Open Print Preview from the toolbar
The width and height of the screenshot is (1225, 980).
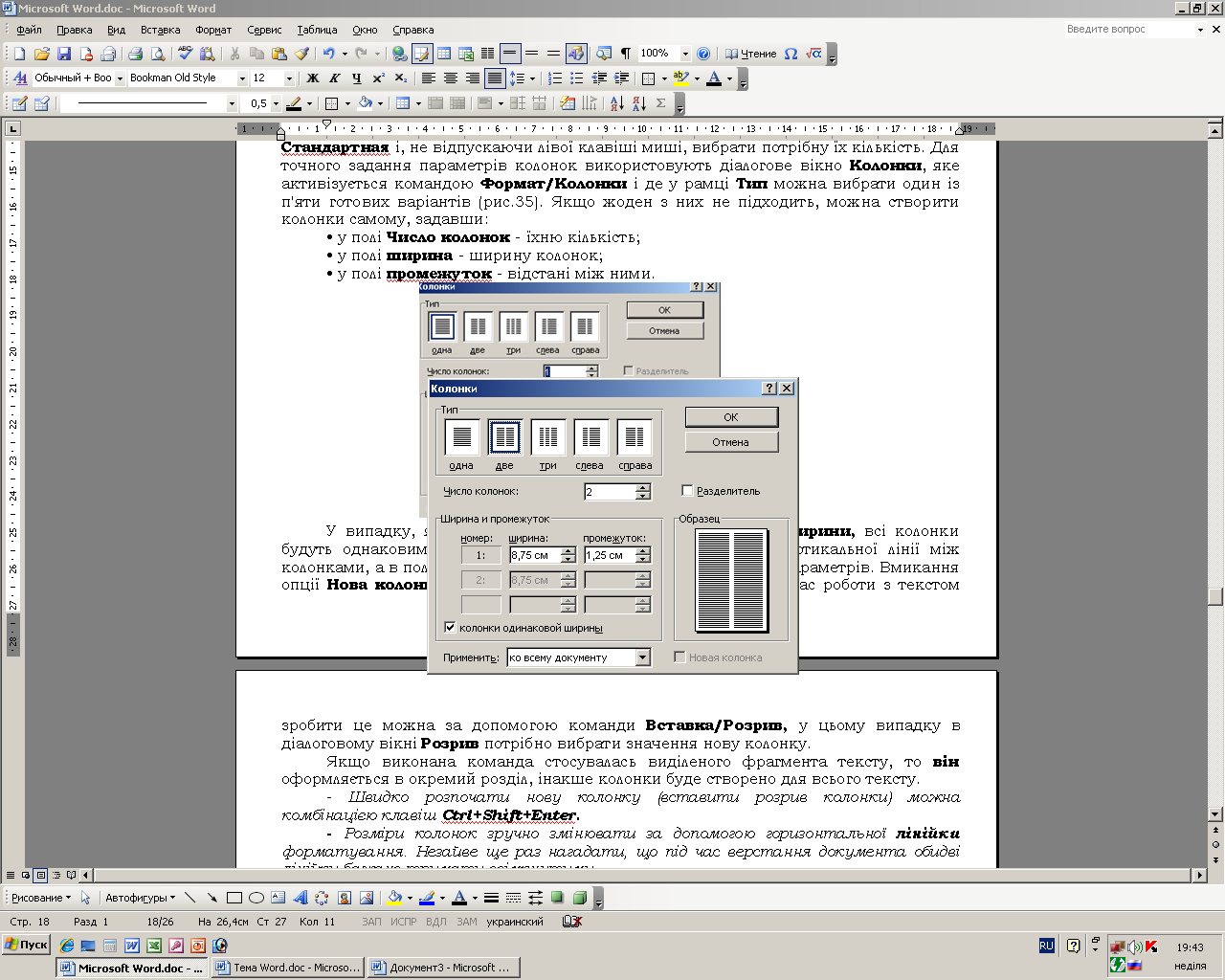coord(157,54)
